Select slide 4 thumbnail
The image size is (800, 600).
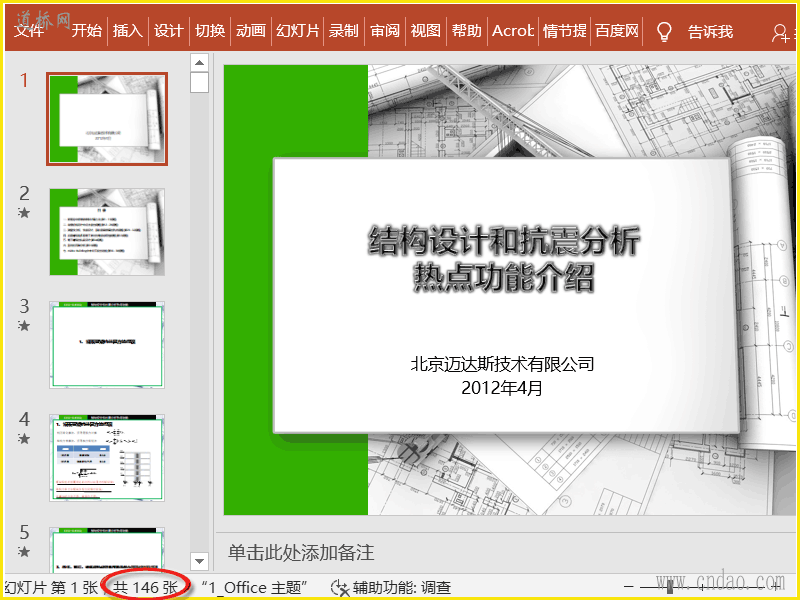[x=107, y=458]
